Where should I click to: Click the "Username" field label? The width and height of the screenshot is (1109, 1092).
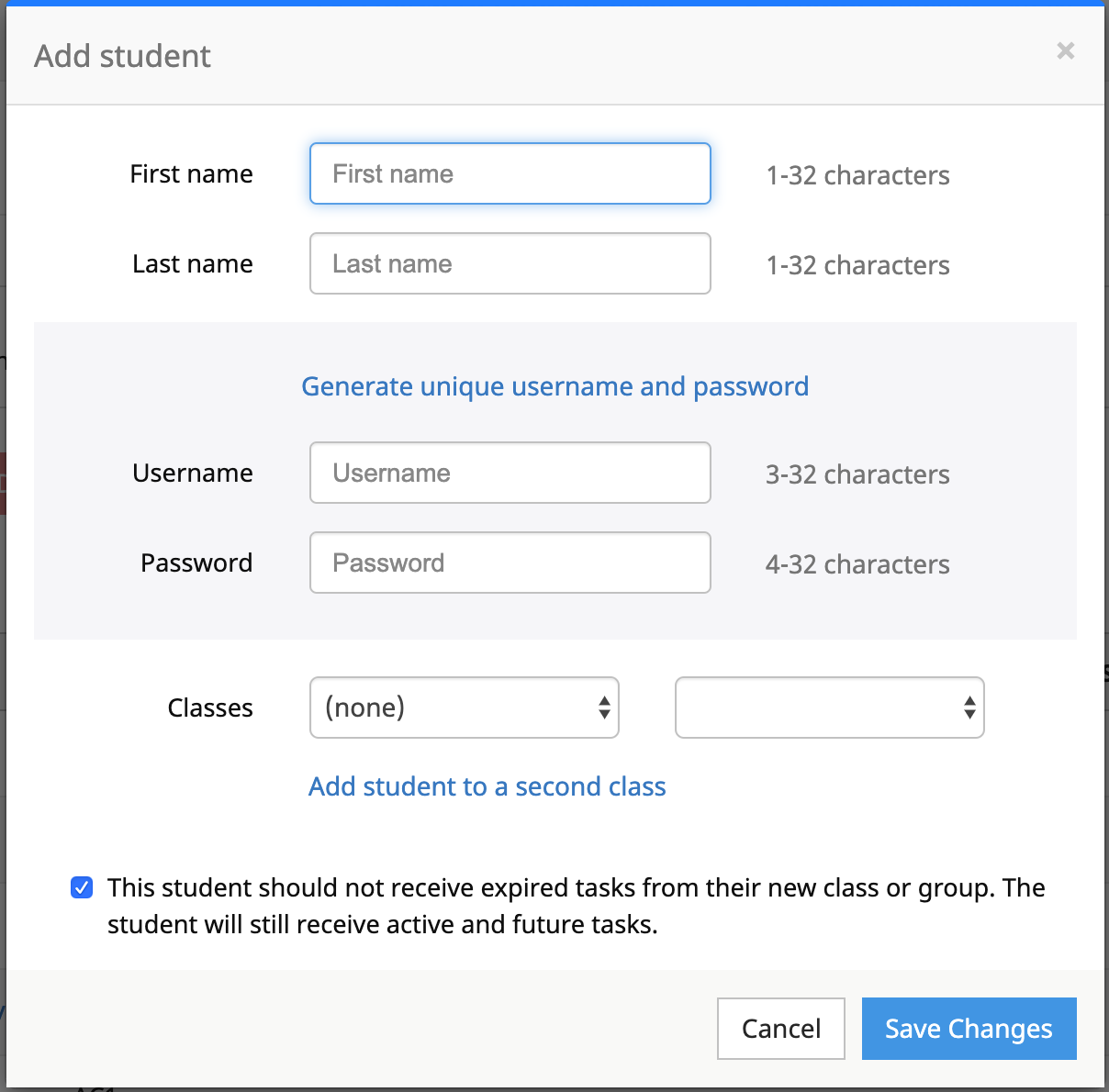(193, 474)
